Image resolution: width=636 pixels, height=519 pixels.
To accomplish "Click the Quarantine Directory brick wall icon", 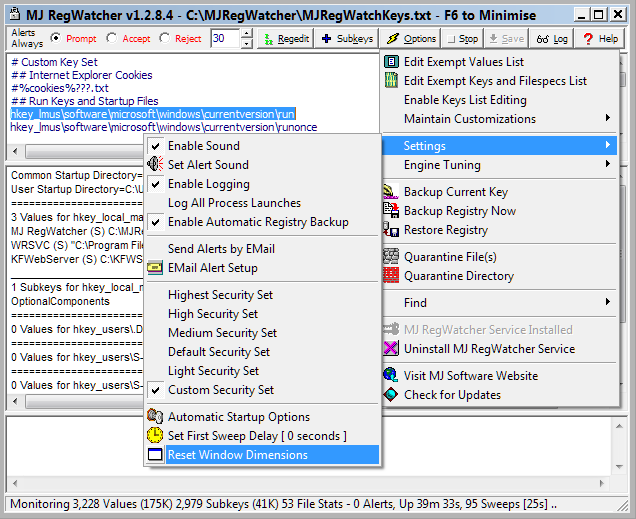I will tap(391, 276).
